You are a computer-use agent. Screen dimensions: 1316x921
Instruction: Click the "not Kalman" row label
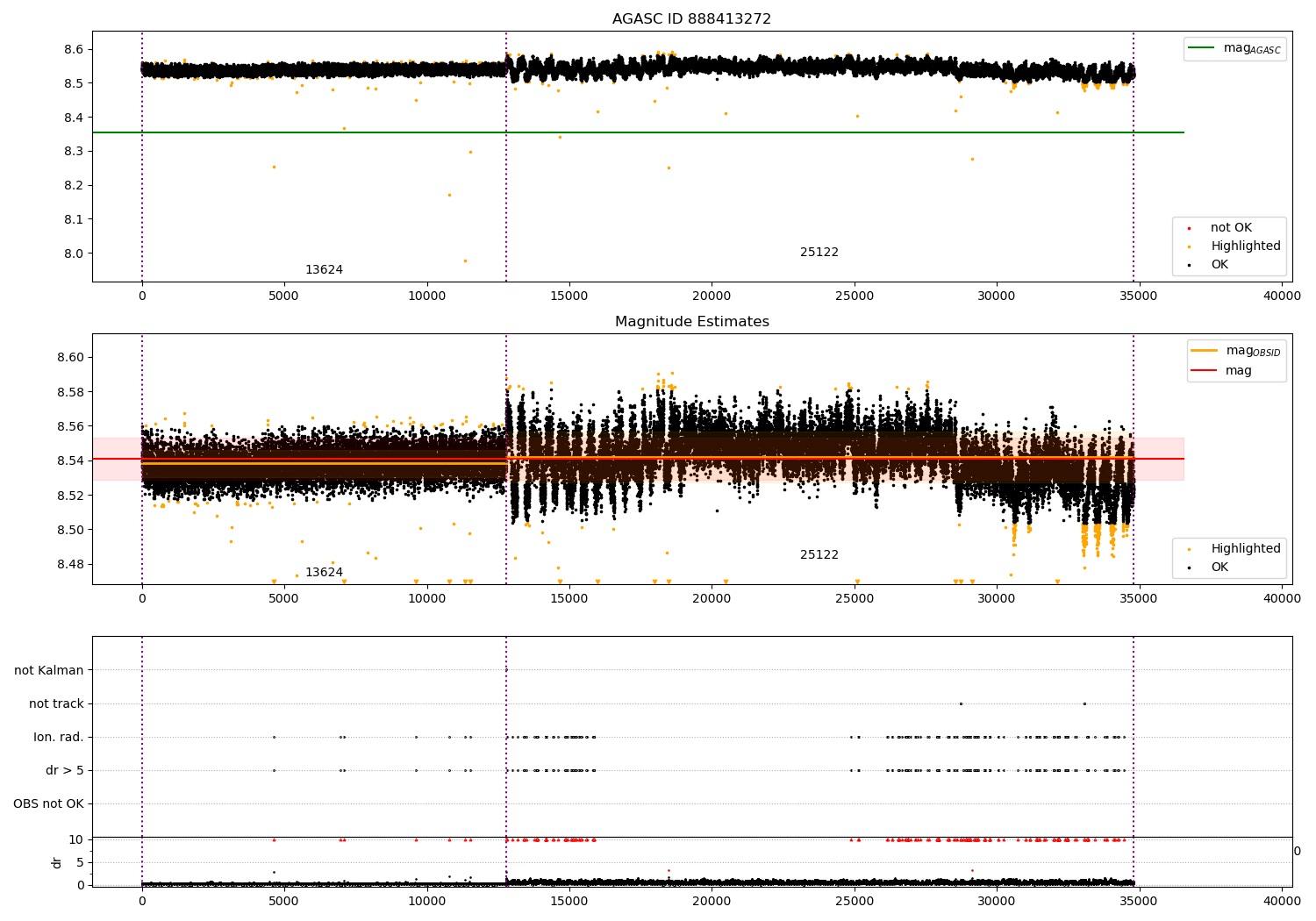coord(49,671)
